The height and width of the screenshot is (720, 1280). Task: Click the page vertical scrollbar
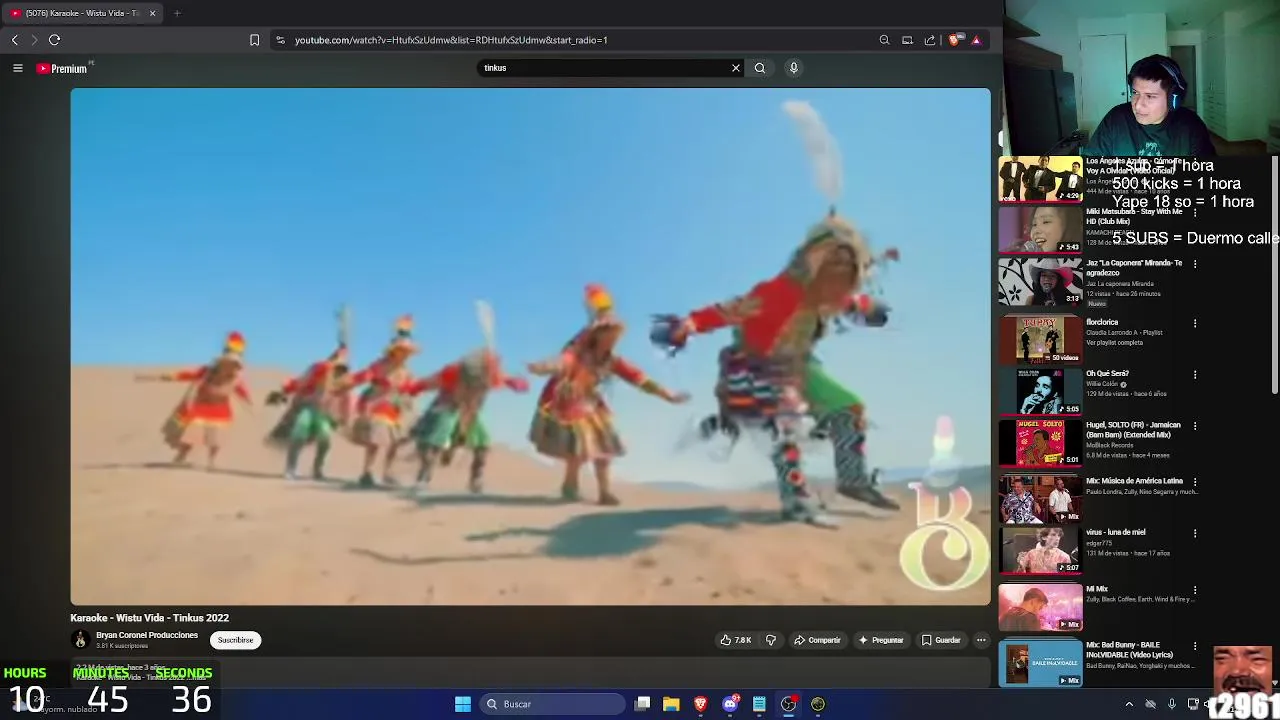[1275, 275]
